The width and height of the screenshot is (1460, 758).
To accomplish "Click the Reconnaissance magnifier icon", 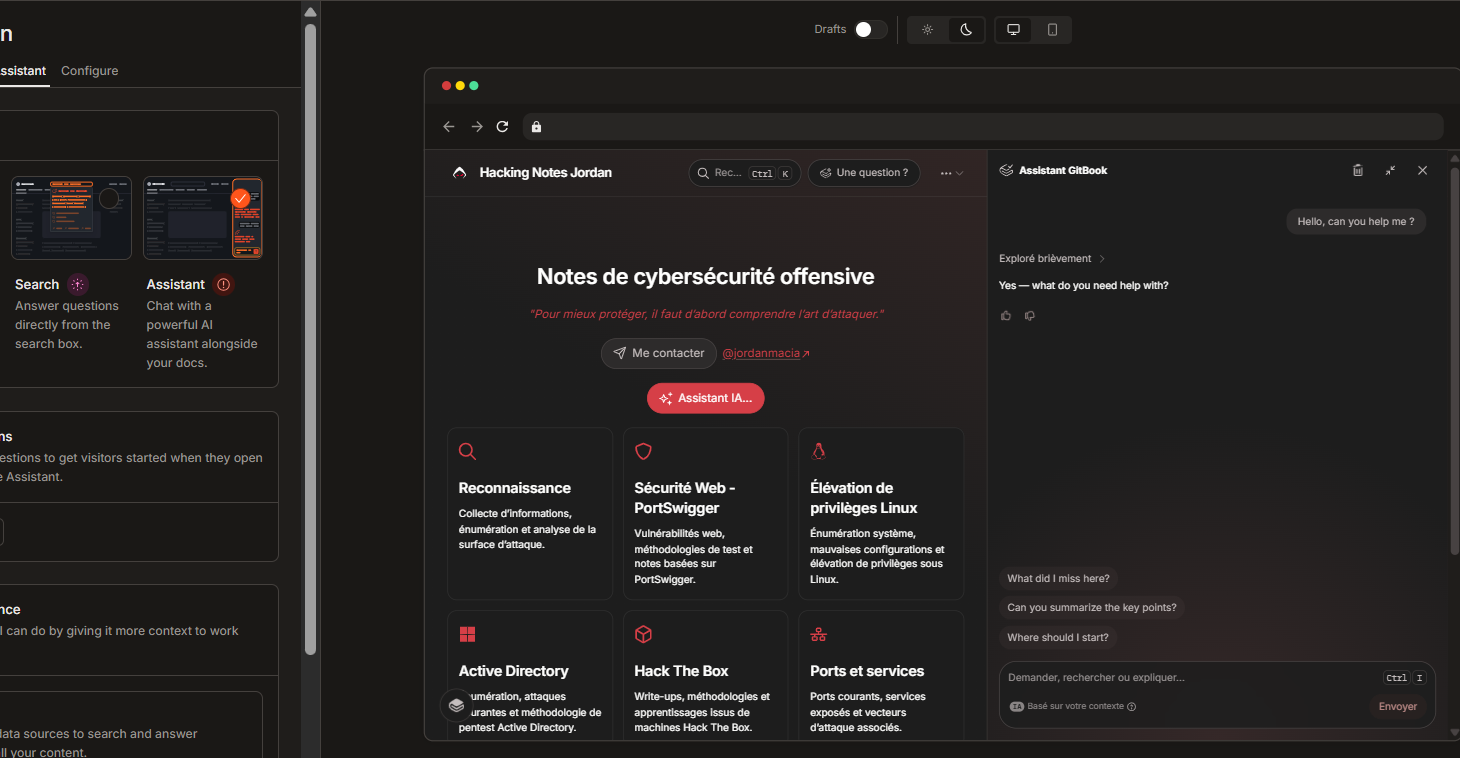I will click(x=467, y=452).
